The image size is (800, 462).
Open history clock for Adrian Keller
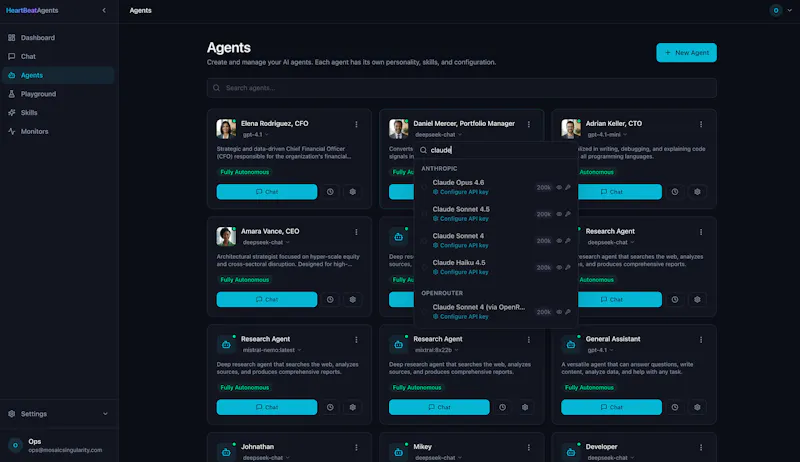[675, 192]
